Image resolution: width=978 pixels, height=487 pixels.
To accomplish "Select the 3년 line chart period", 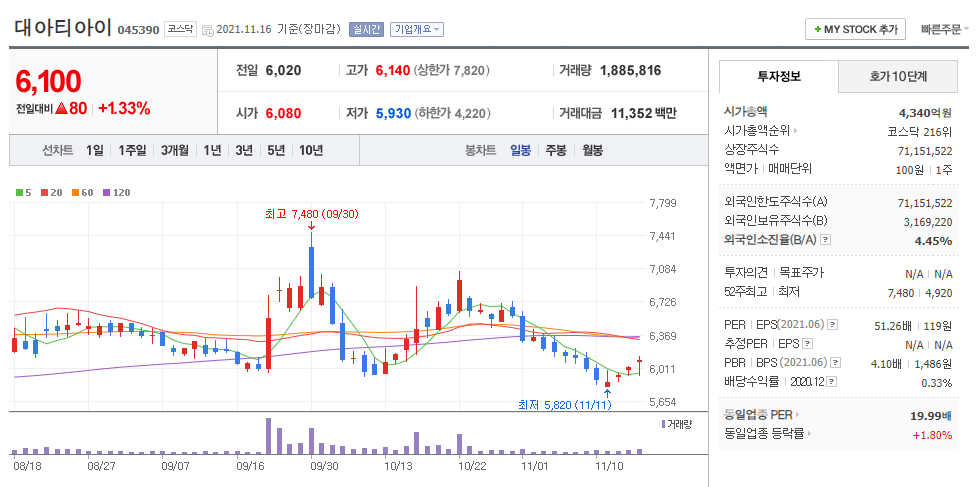I will click(244, 150).
